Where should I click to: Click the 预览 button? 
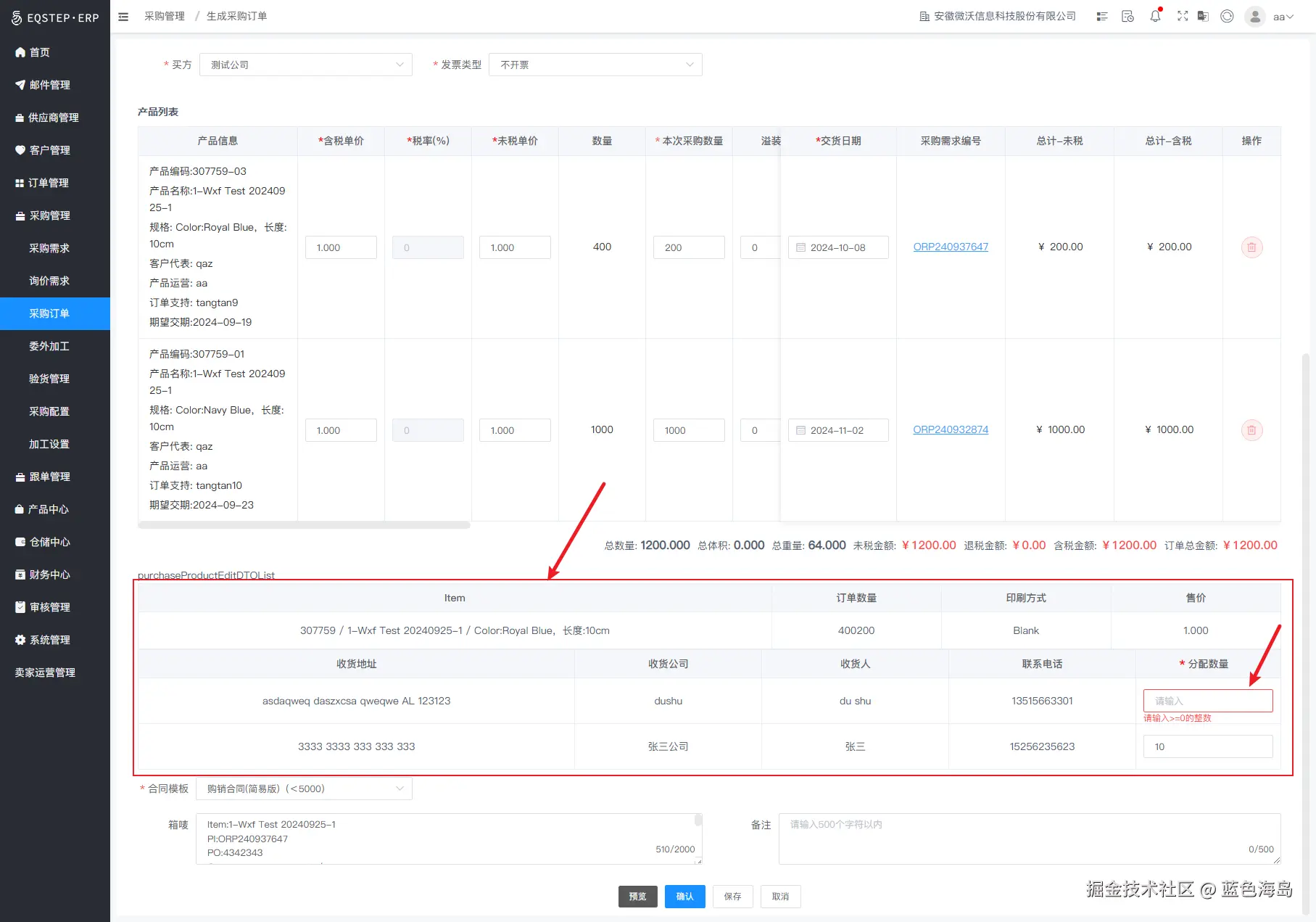(x=638, y=897)
